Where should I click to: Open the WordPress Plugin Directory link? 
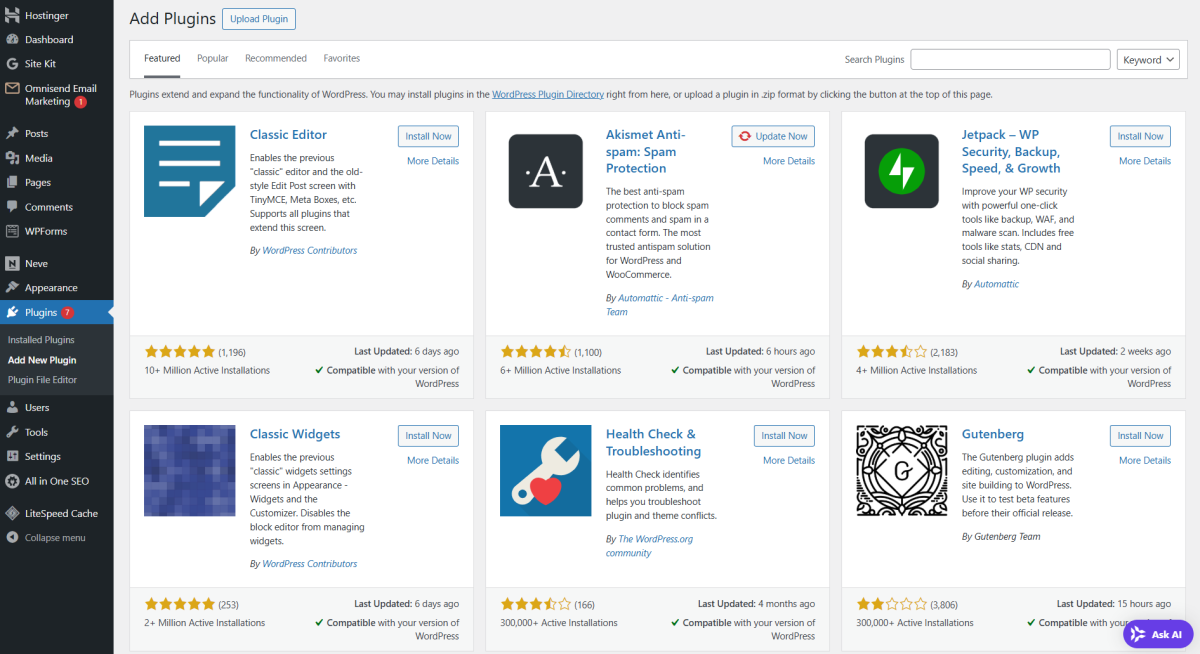click(548, 95)
